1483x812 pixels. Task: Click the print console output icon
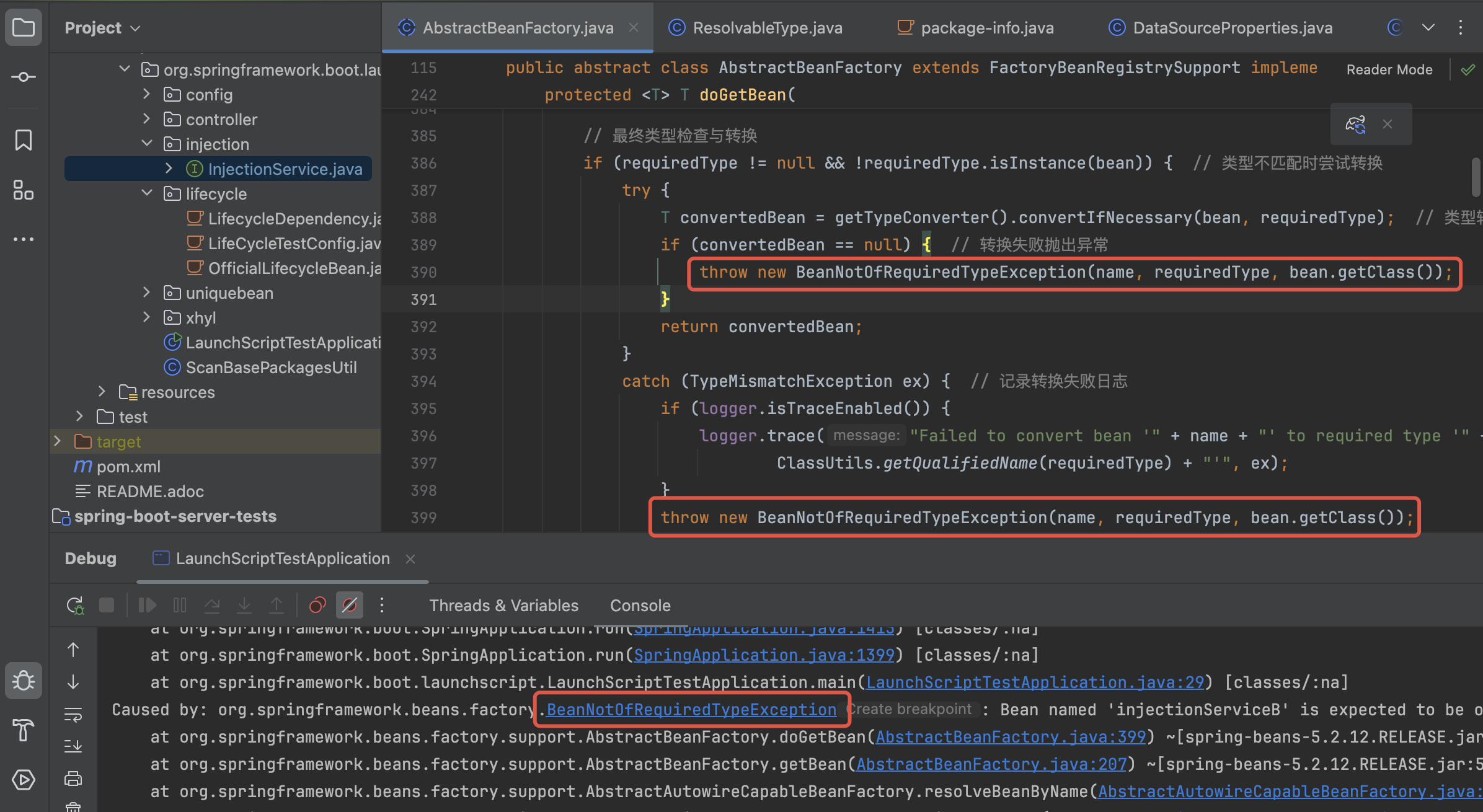(73, 779)
